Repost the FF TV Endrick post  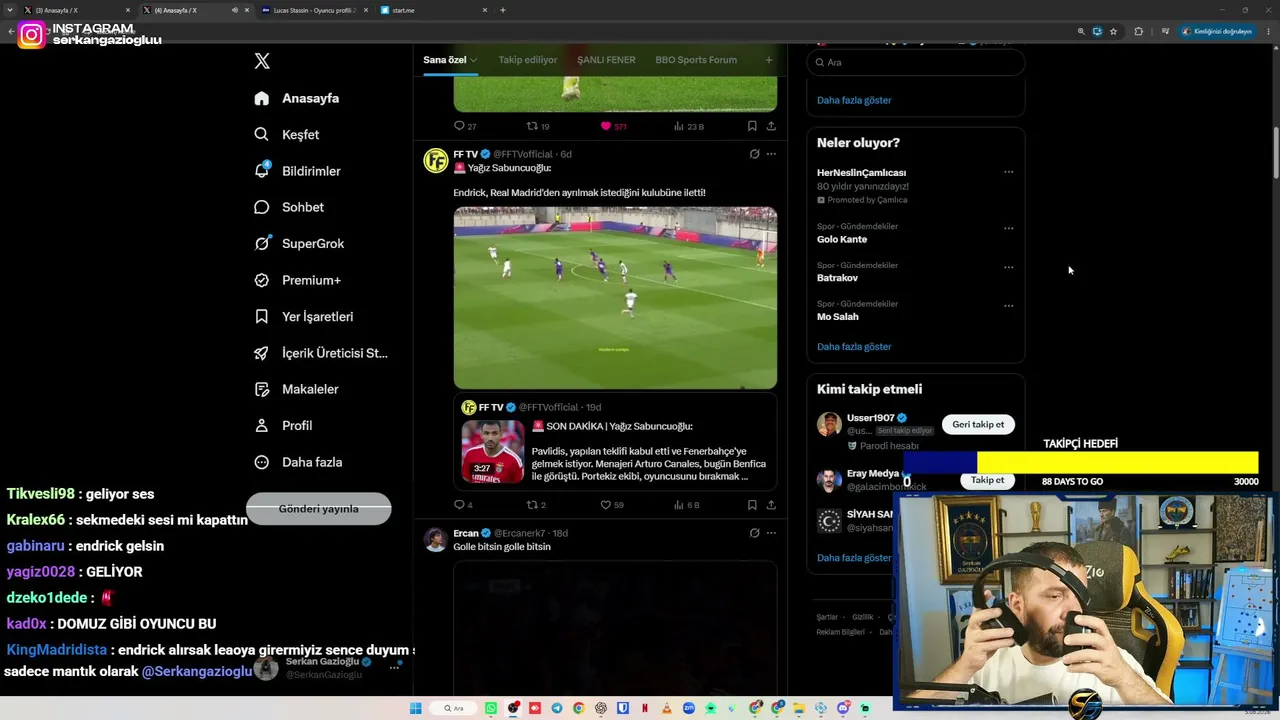click(x=536, y=505)
